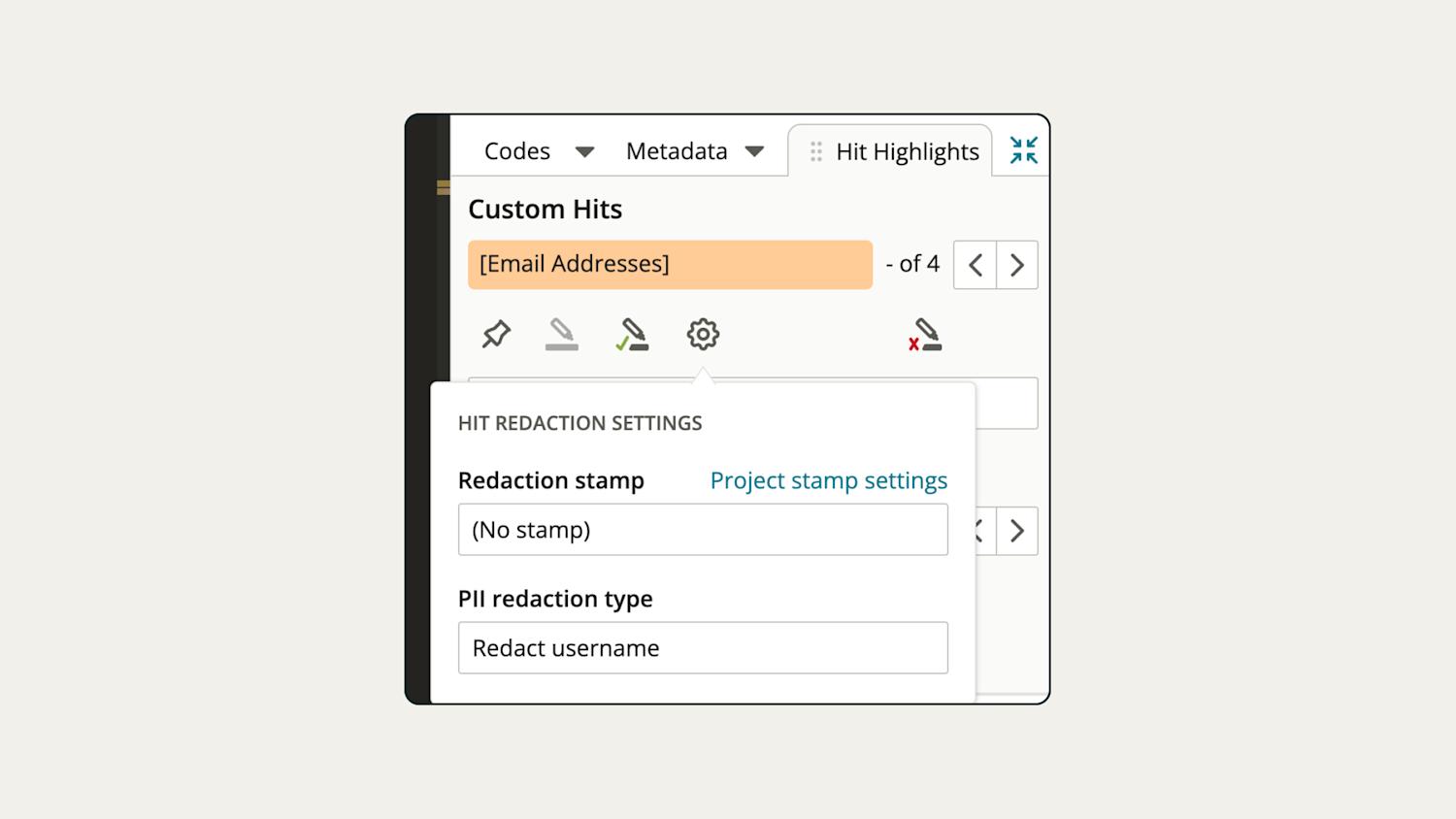Collapse the panel with the teal arrows icon

(x=1023, y=150)
